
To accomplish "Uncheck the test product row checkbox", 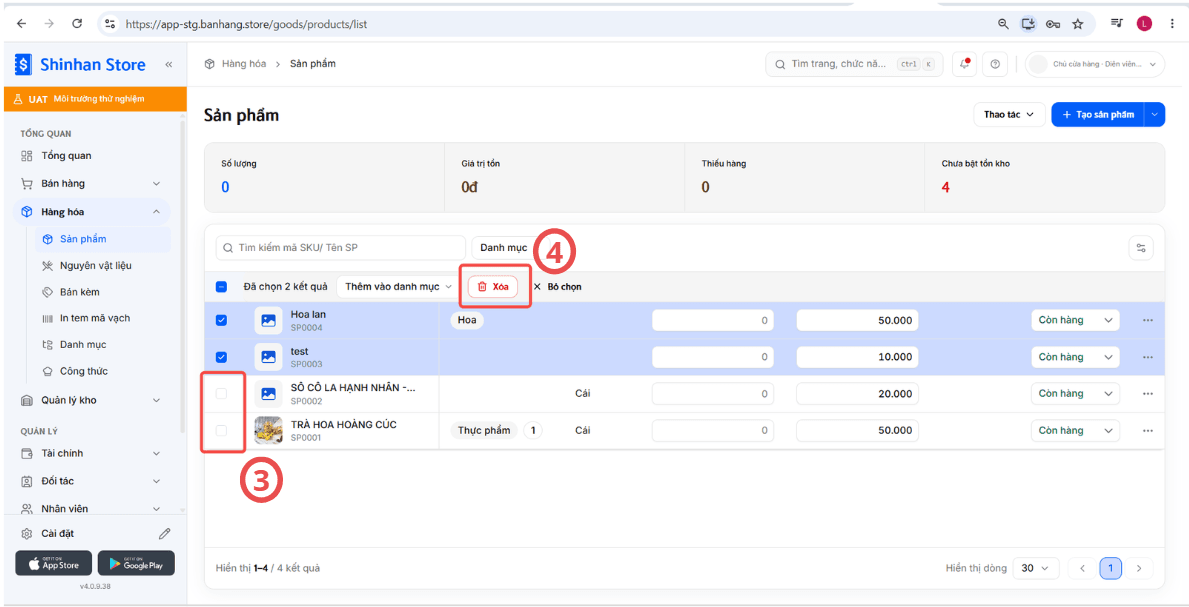I will pos(221,357).
